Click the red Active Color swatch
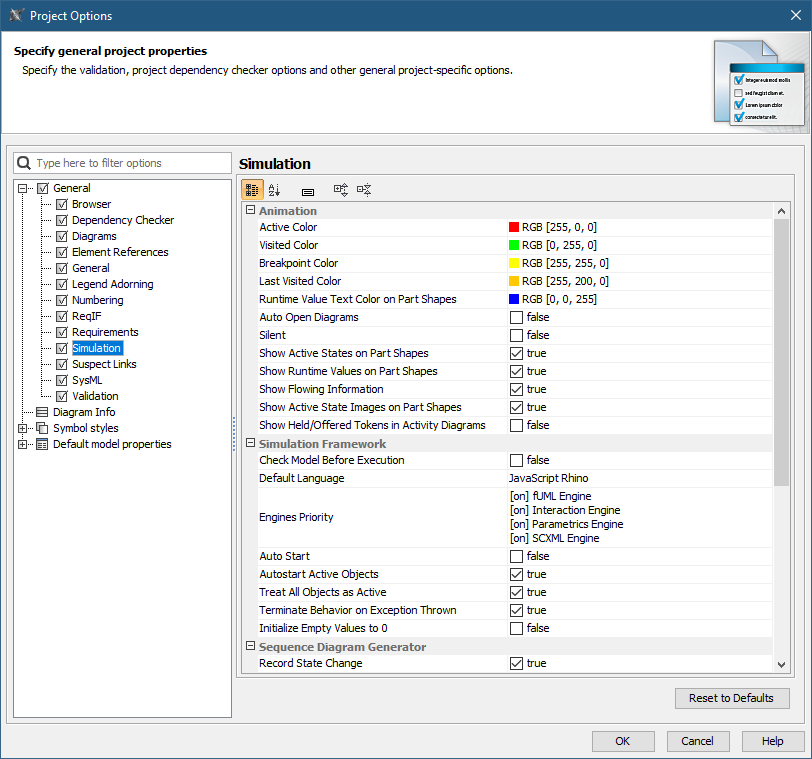Screen dimensions: 812x759 pos(514,227)
